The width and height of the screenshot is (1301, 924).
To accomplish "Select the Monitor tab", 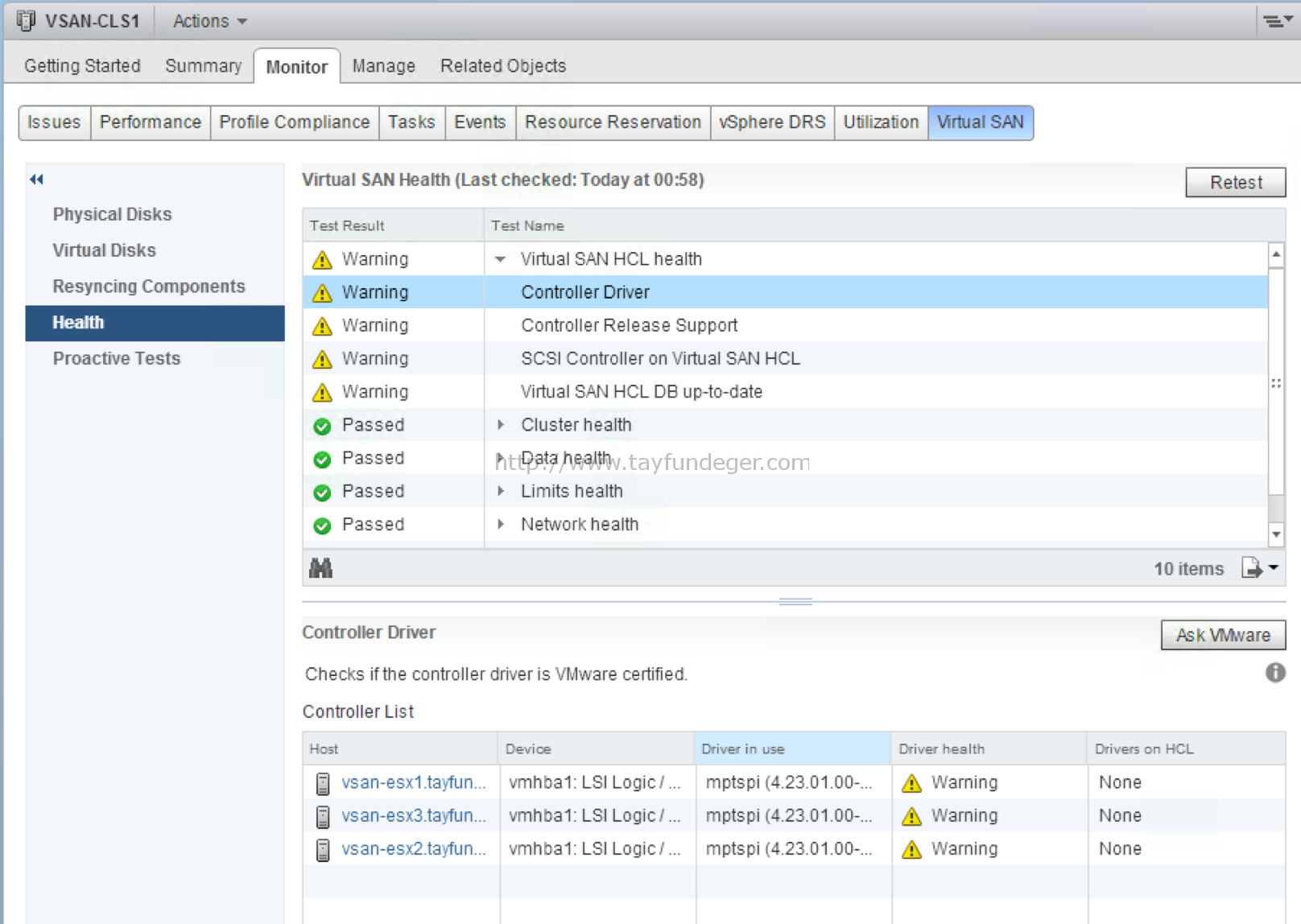I will click(x=297, y=67).
